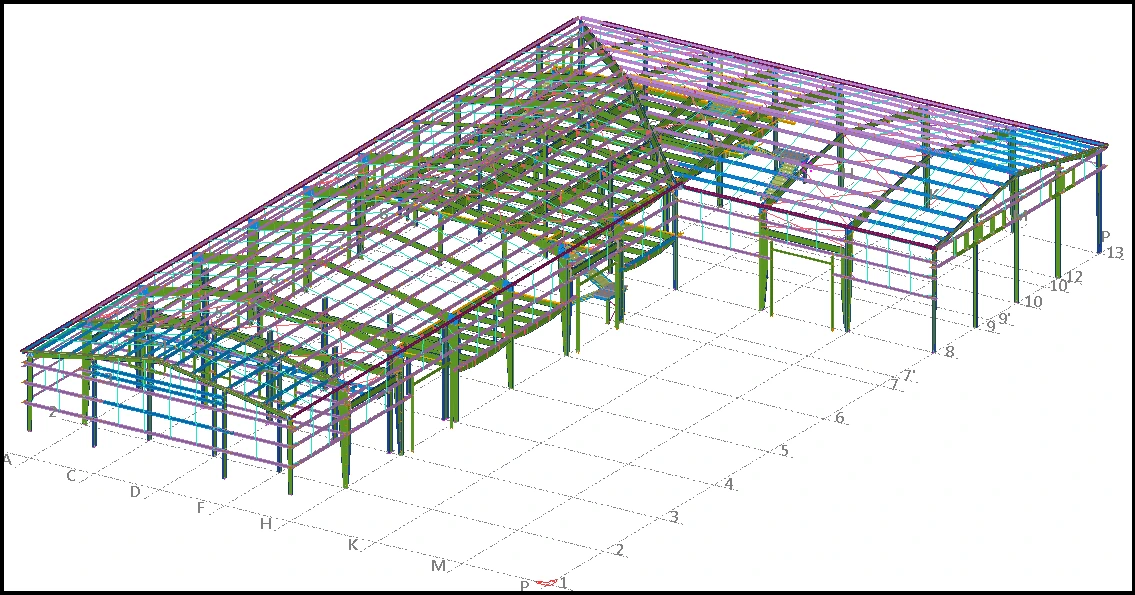Click grid axis label F
Screen dimensions: 1135x595
coord(200,508)
